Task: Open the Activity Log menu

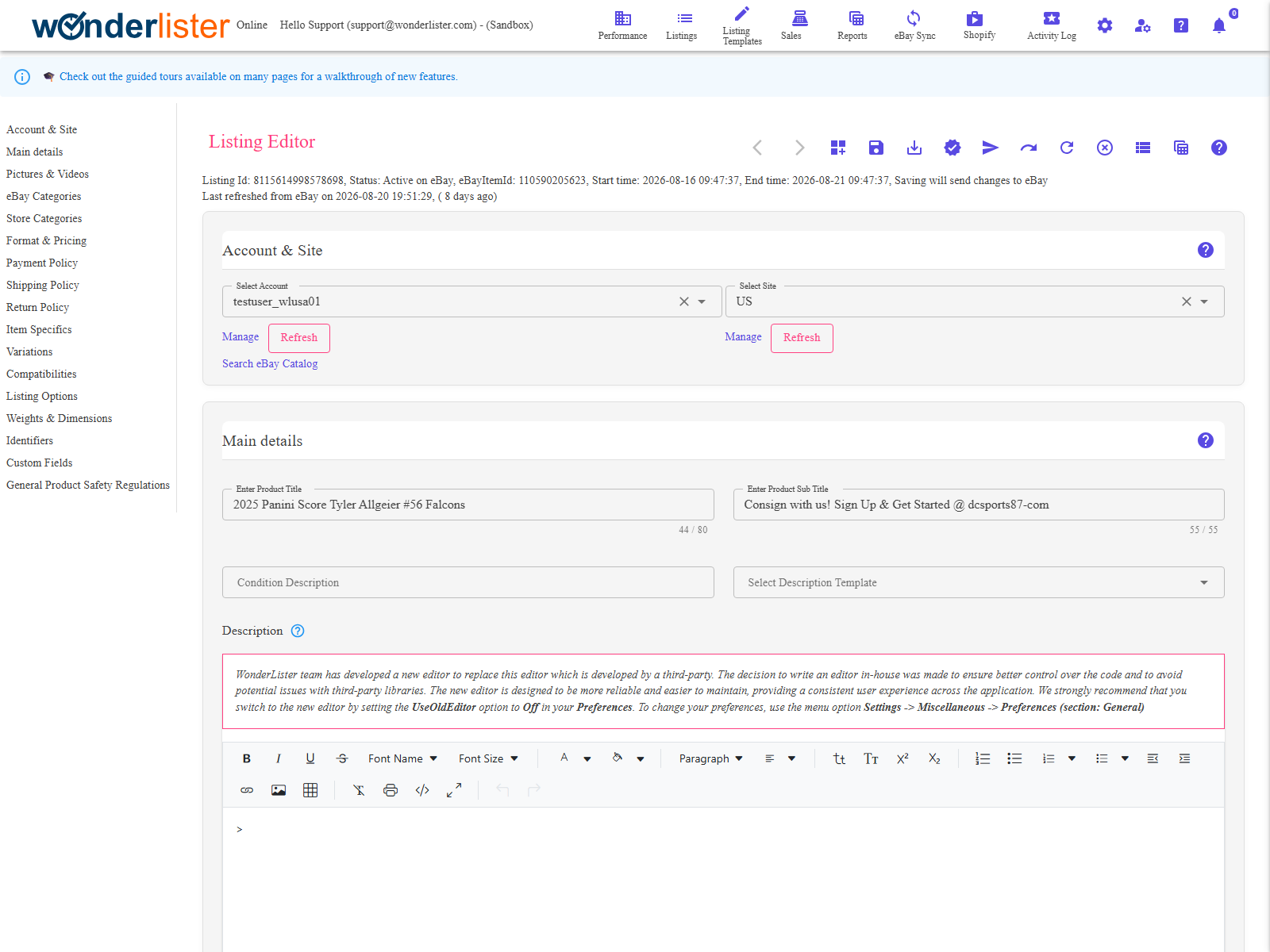Action: point(1052,25)
